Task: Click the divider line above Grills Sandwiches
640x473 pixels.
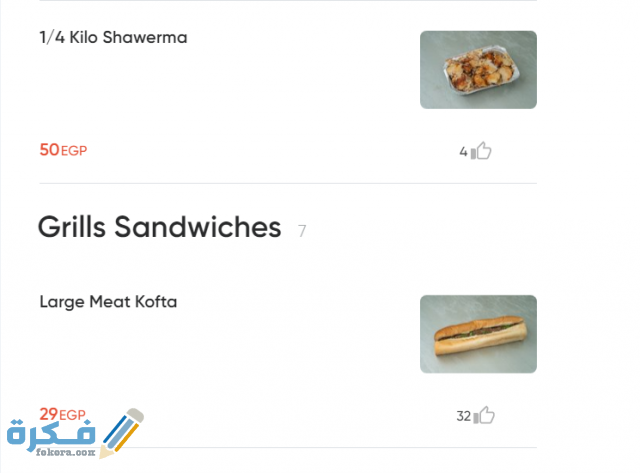Action: [288, 184]
